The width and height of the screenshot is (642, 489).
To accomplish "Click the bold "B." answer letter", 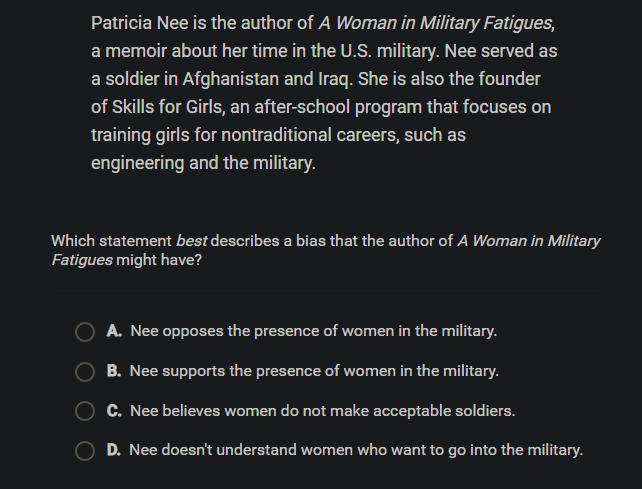I will coord(114,371).
